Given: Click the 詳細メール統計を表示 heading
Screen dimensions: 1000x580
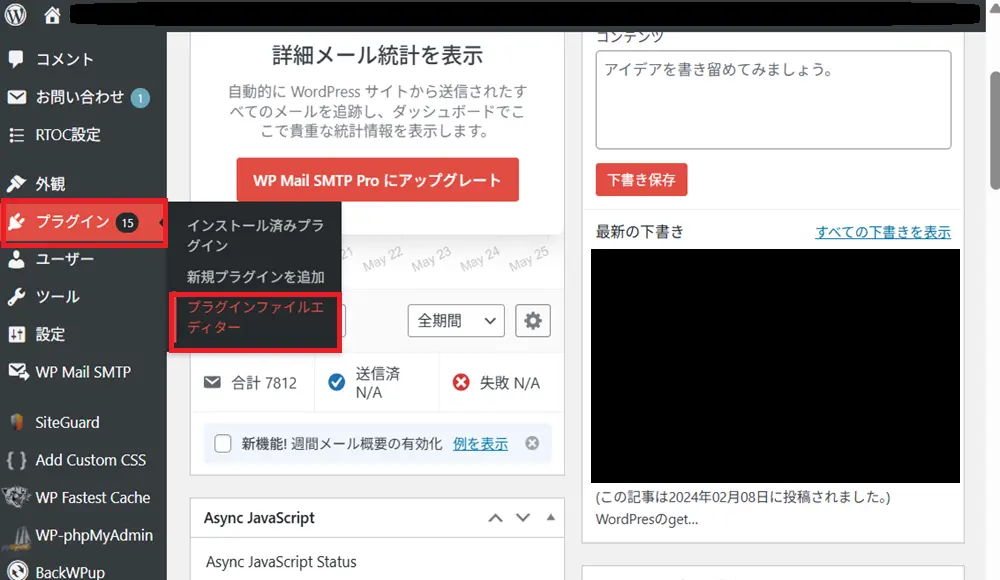Looking at the screenshot, I should pos(378,56).
